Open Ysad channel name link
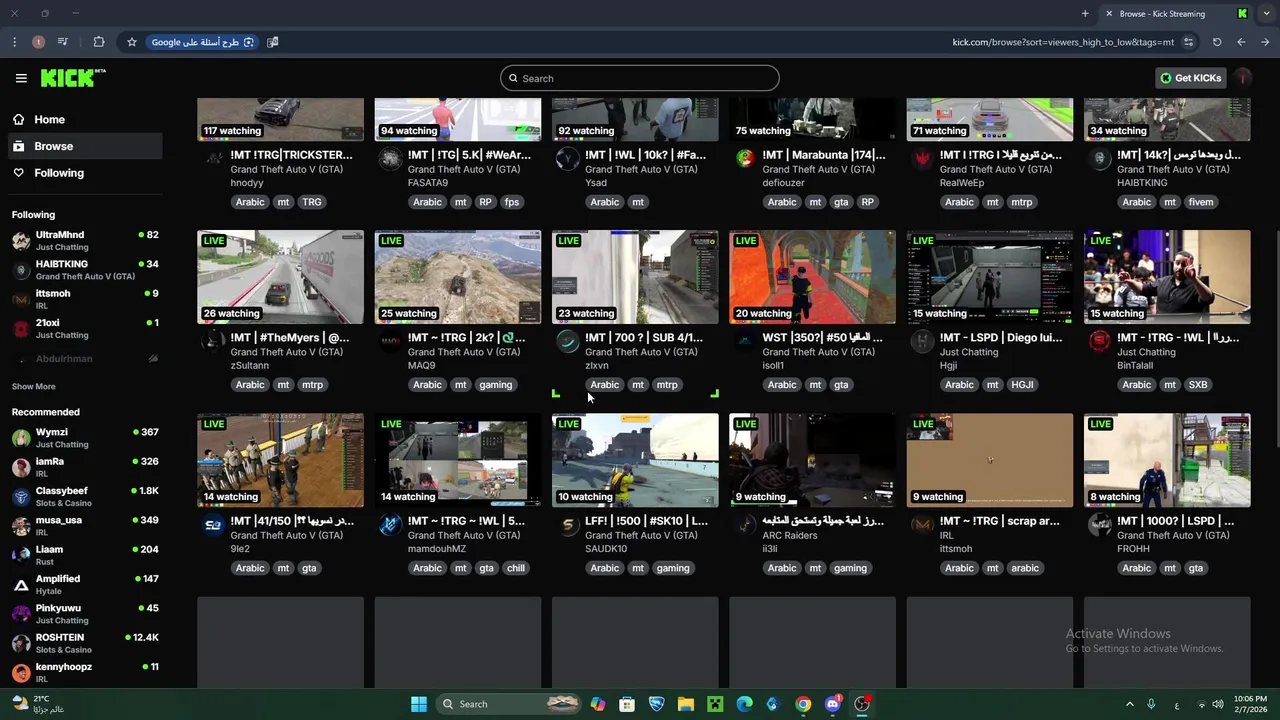1280x720 pixels. pos(596,183)
